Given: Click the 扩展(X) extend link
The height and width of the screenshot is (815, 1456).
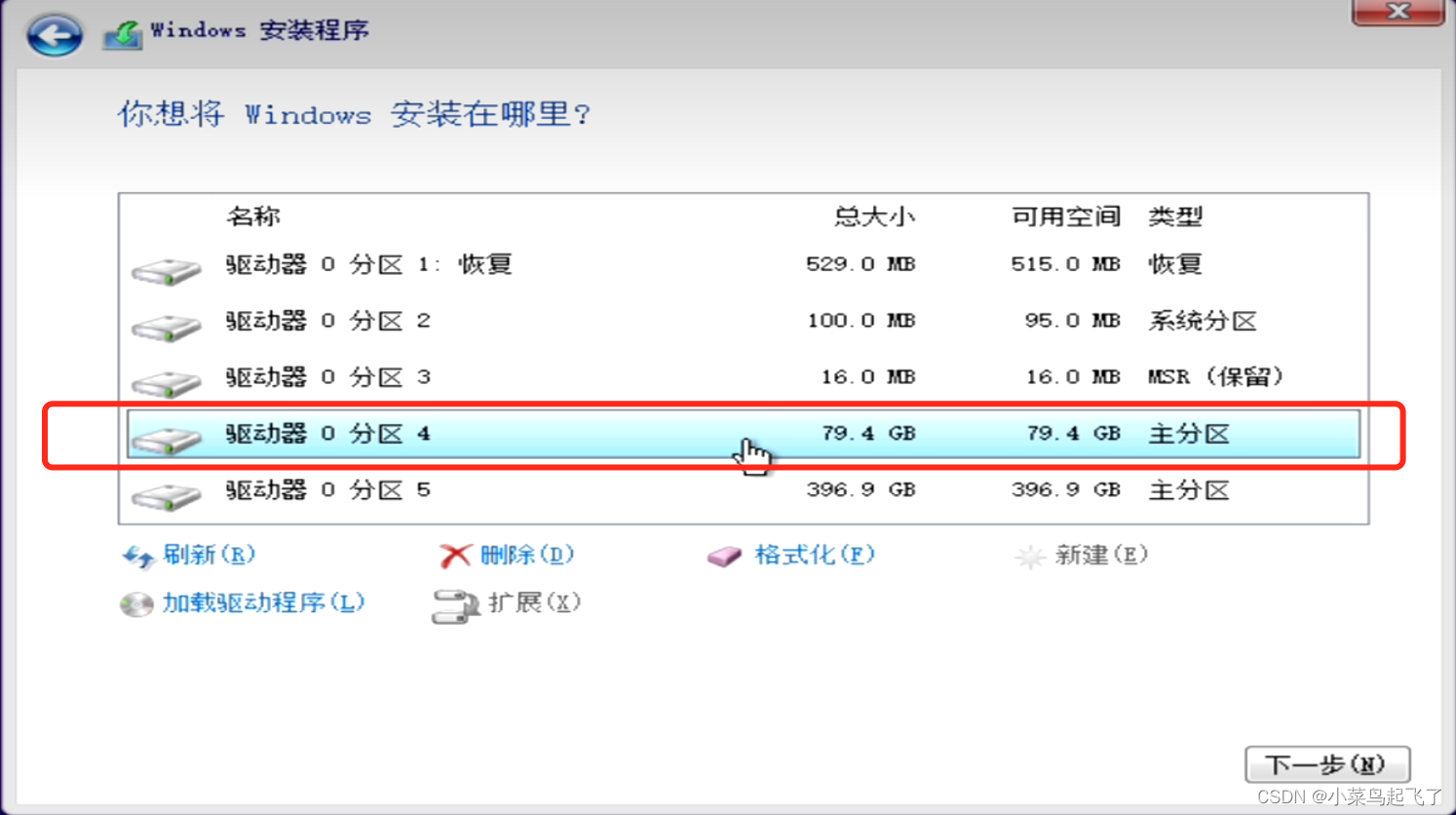Looking at the screenshot, I should [534, 602].
